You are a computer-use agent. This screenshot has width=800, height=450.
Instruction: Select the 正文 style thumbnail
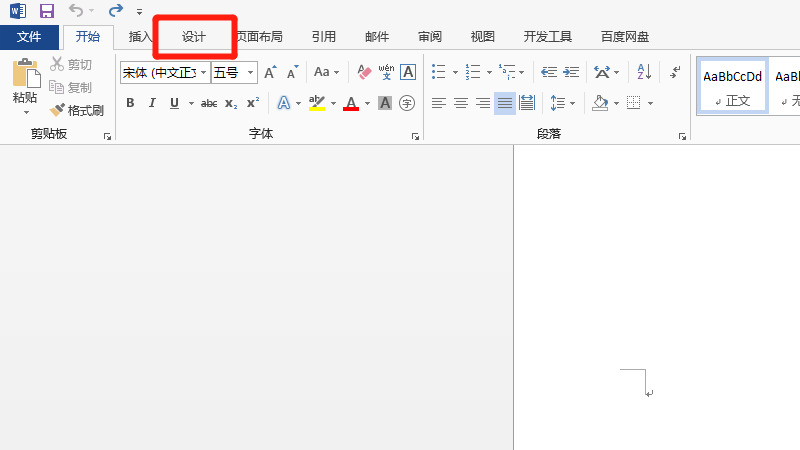pyautogui.click(x=733, y=86)
